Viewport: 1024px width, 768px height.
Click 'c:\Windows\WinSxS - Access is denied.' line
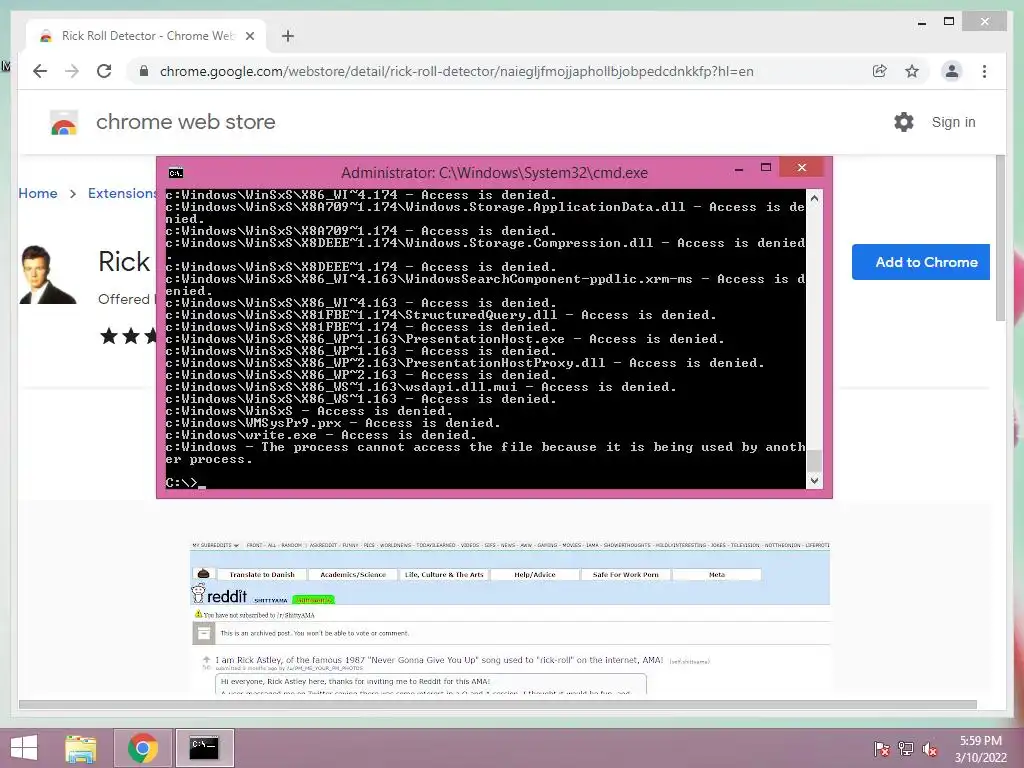coord(309,411)
